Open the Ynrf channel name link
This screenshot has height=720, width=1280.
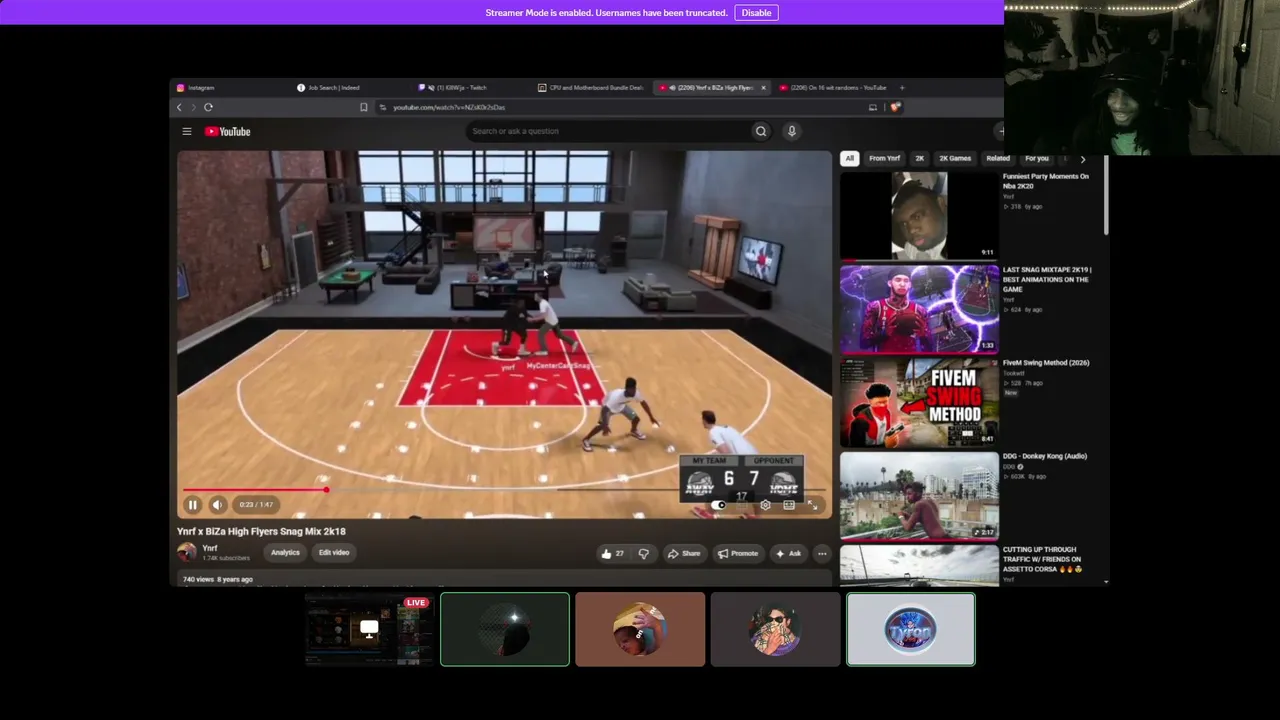coord(210,548)
